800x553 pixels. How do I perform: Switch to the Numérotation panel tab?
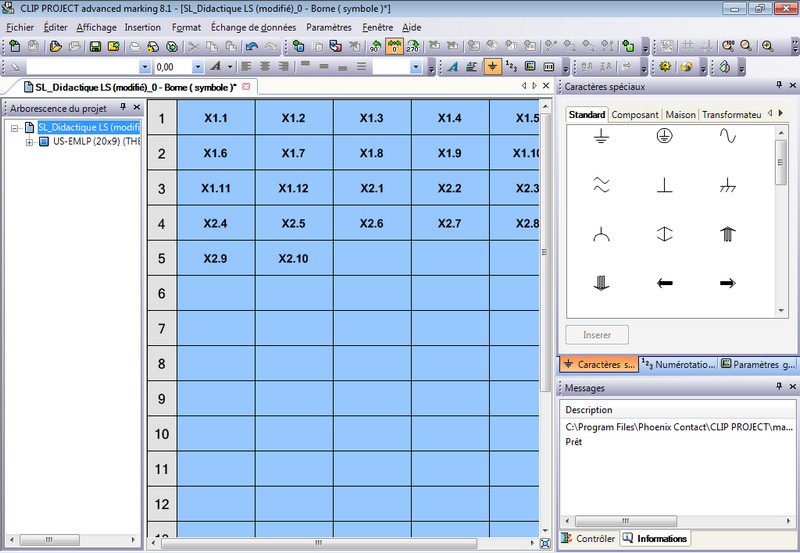pyautogui.click(x=677, y=365)
